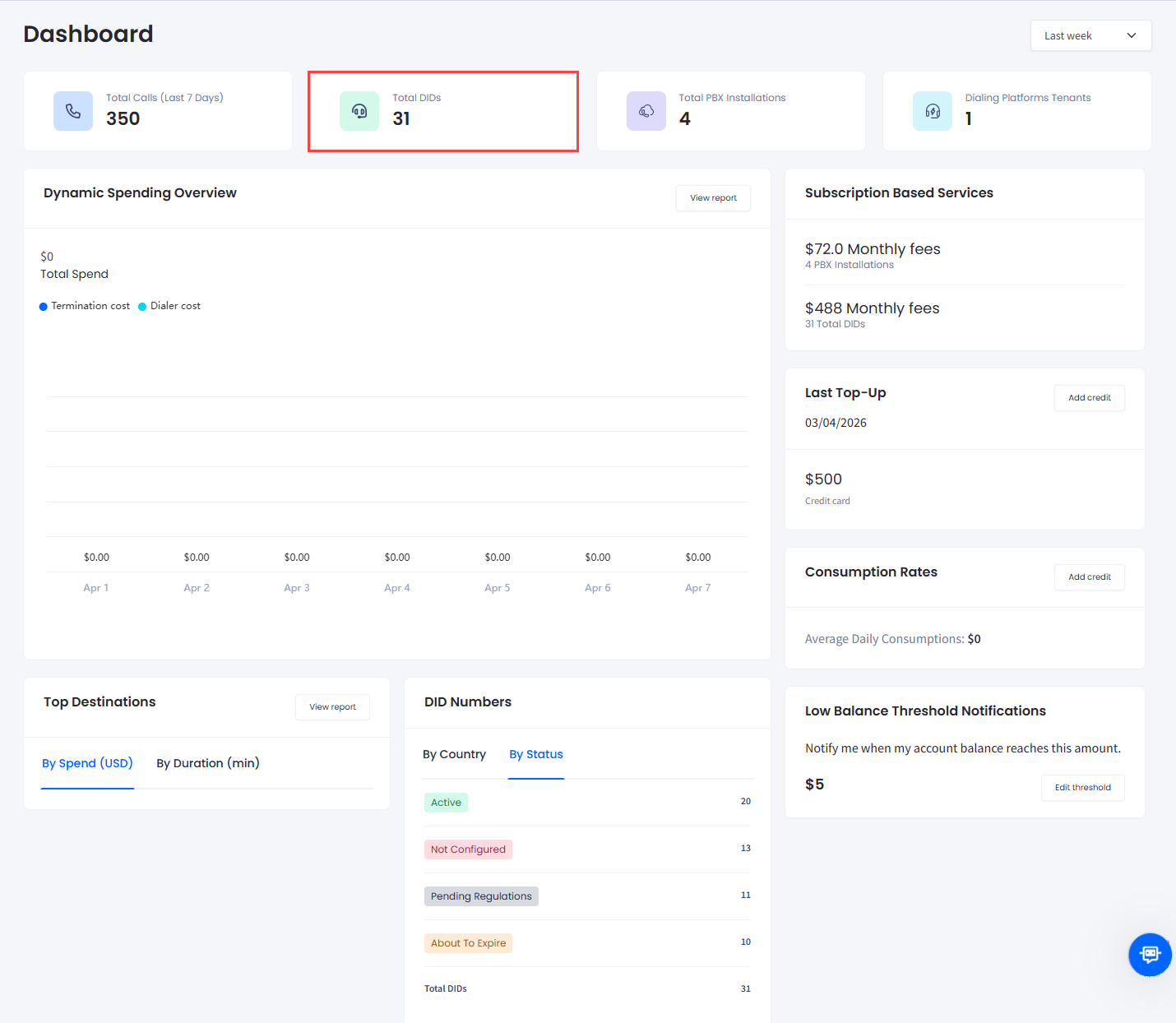Click the Total PBX Installations cloud icon

pos(646,111)
